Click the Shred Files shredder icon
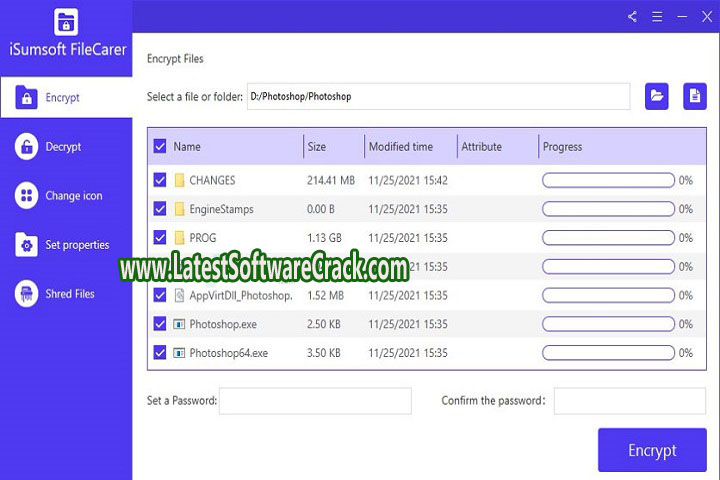 click(x=26, y=294)
